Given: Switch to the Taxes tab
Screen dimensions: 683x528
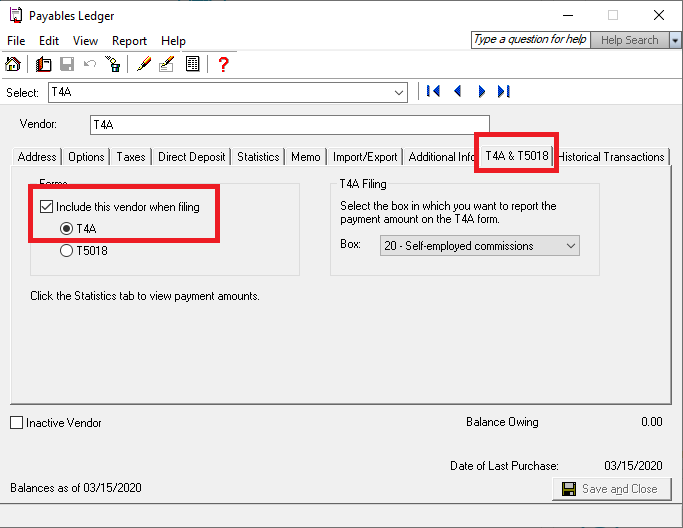Looking at the screenshot, I should coord(131,157).
